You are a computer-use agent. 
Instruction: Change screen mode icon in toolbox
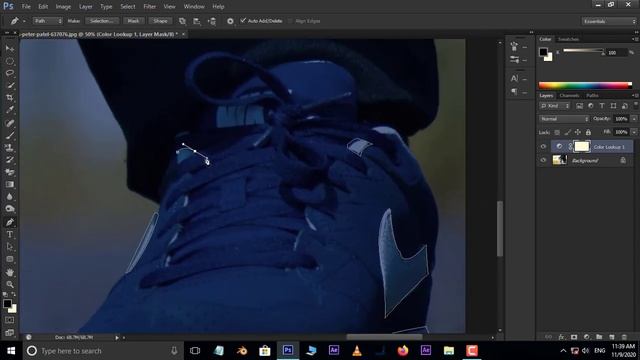click(10, 333)
